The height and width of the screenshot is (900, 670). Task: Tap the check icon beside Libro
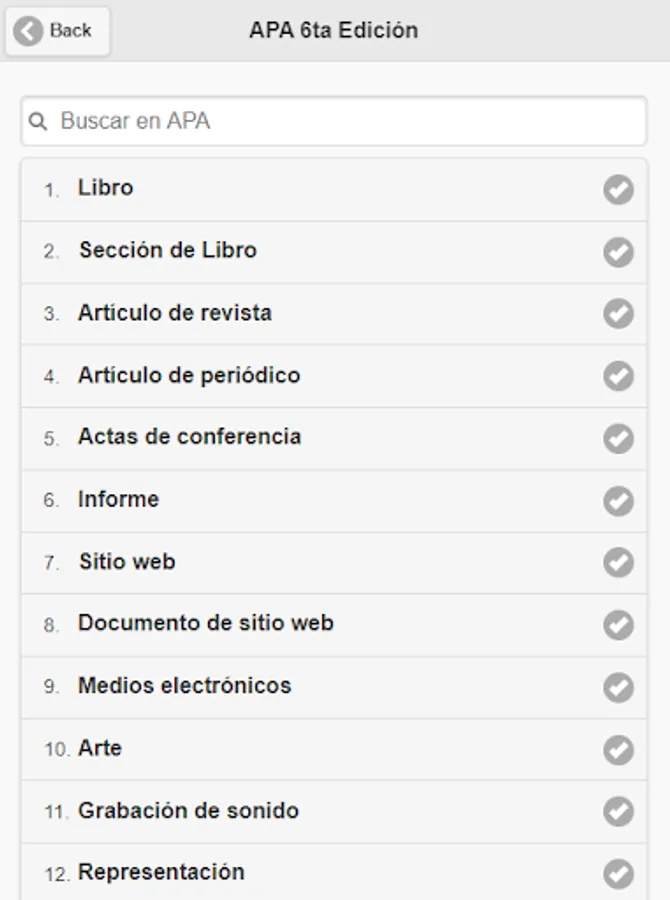point(618,189)
